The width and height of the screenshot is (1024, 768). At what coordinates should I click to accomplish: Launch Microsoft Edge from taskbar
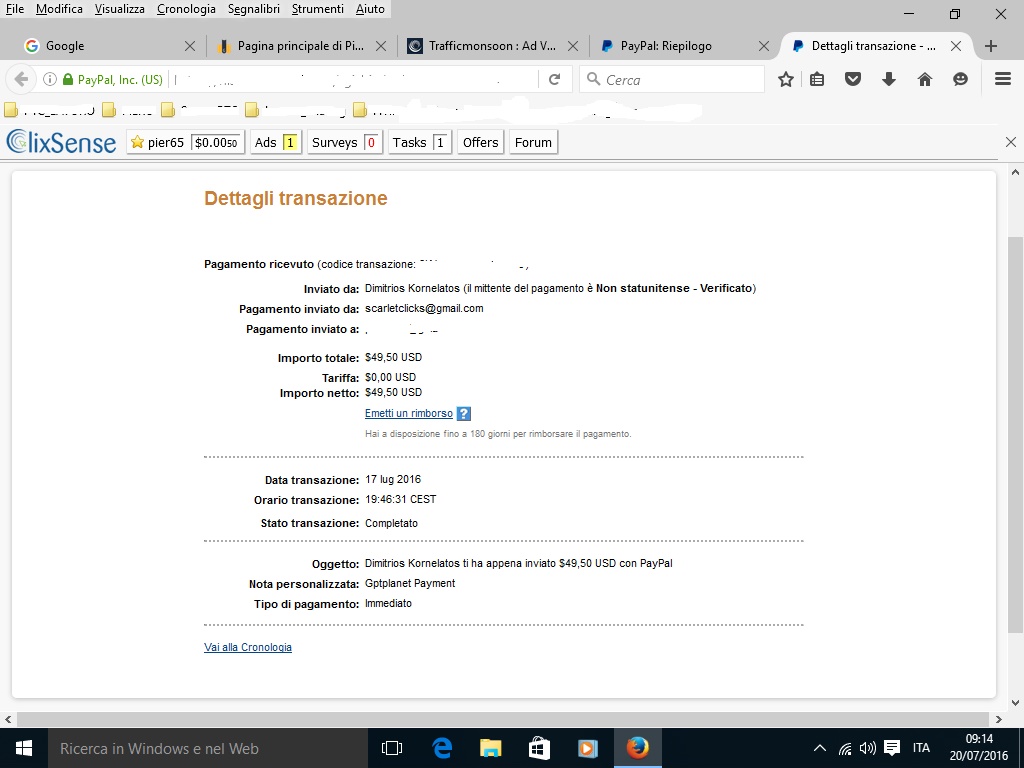click(441, 748)
